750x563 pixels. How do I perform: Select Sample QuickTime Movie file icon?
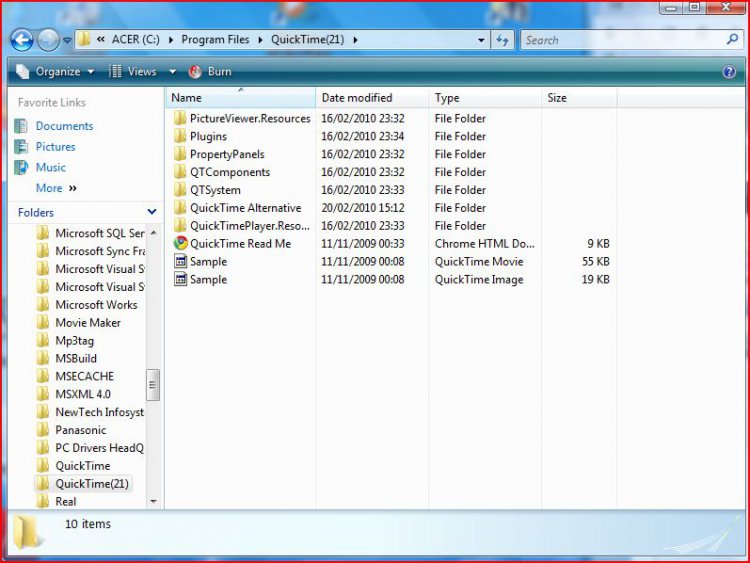tap(180, 262)
